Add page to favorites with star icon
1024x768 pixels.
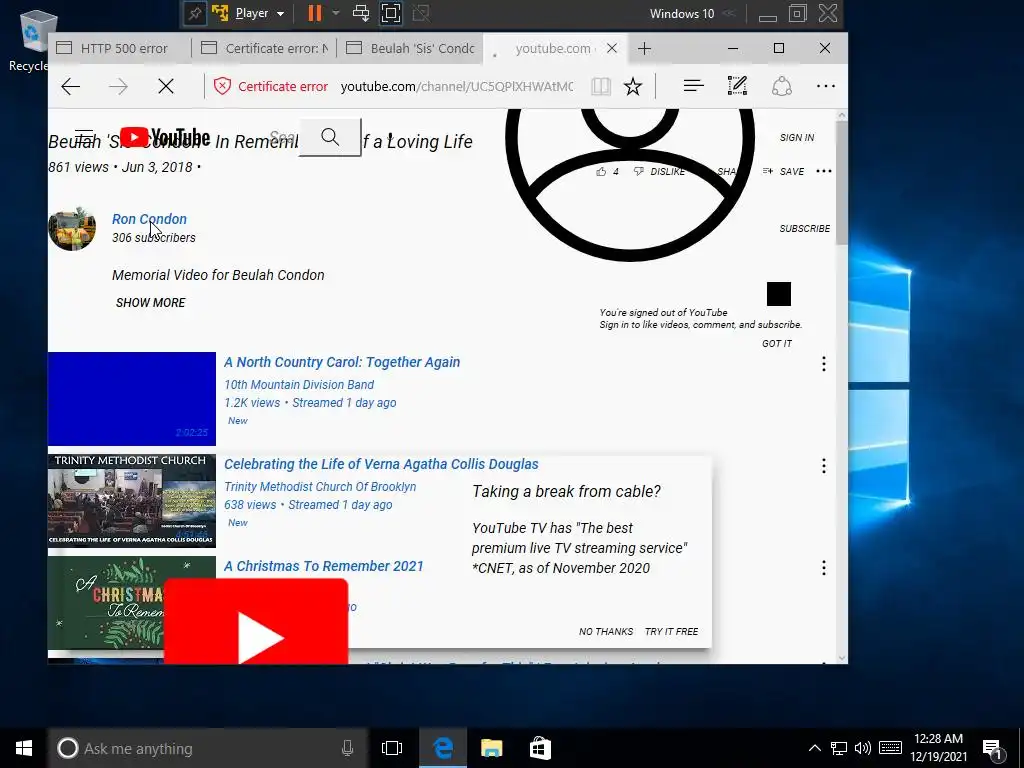click(x=633, y=86)
